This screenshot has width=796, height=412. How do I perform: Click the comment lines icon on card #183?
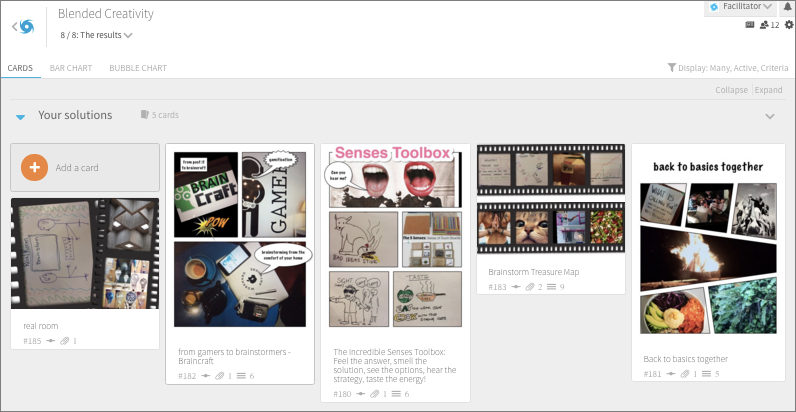point(552,287)
